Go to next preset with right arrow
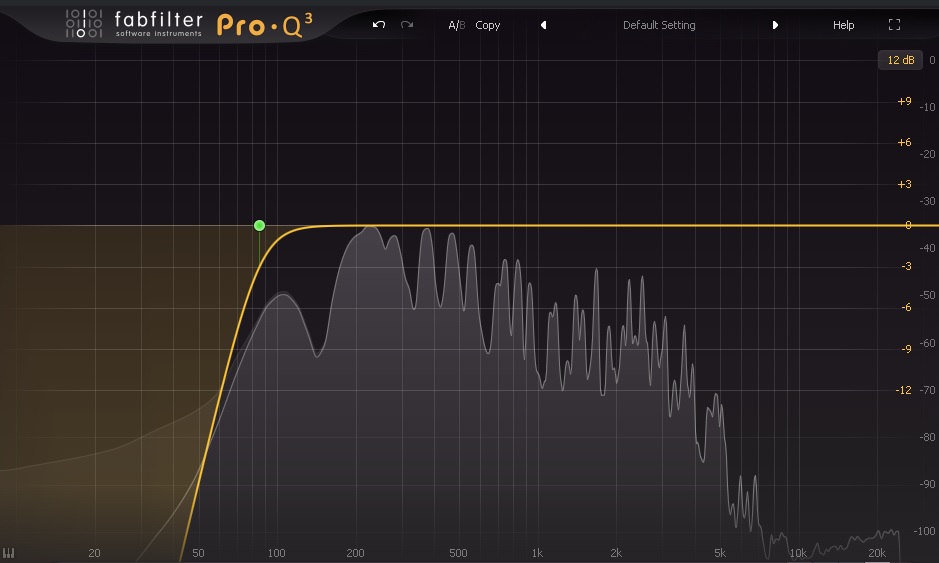Viewport: 939px width, 563px height. tap(775, 25)
